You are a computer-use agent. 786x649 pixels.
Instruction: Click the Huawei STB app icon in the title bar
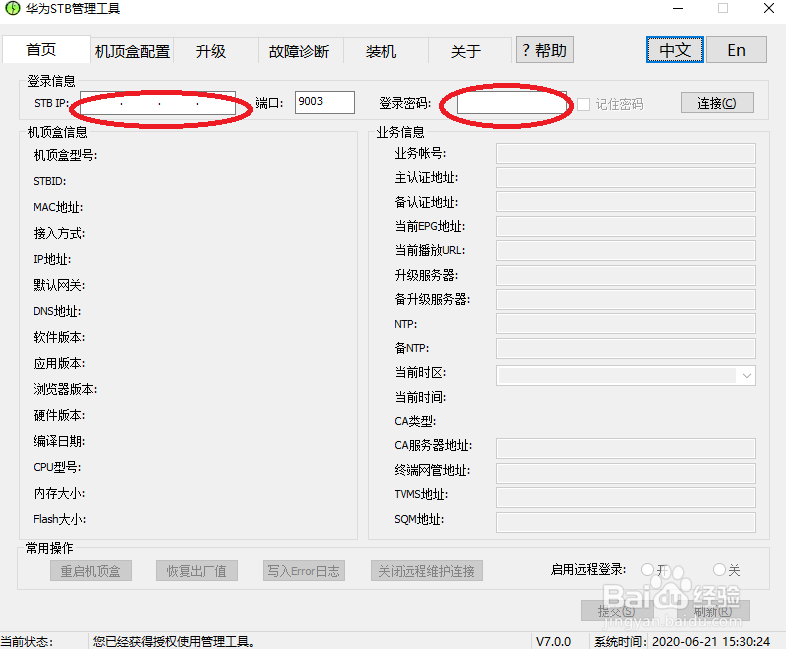pyautogui.click(x=13, y=9)
